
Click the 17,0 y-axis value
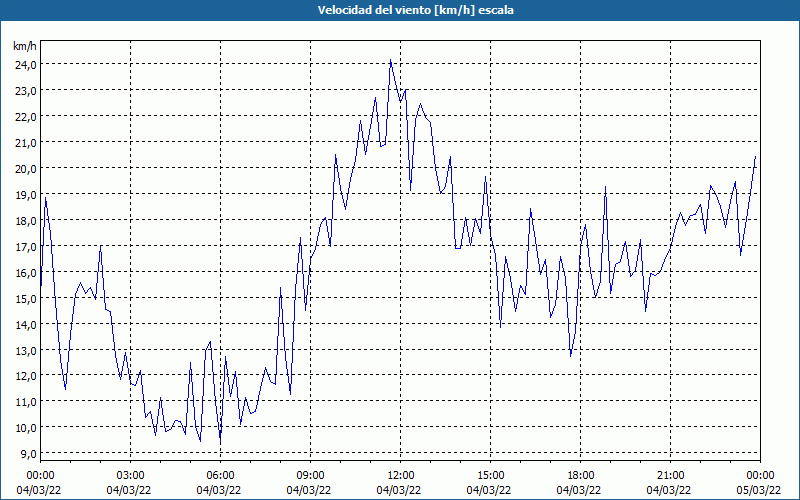[26, 246]
